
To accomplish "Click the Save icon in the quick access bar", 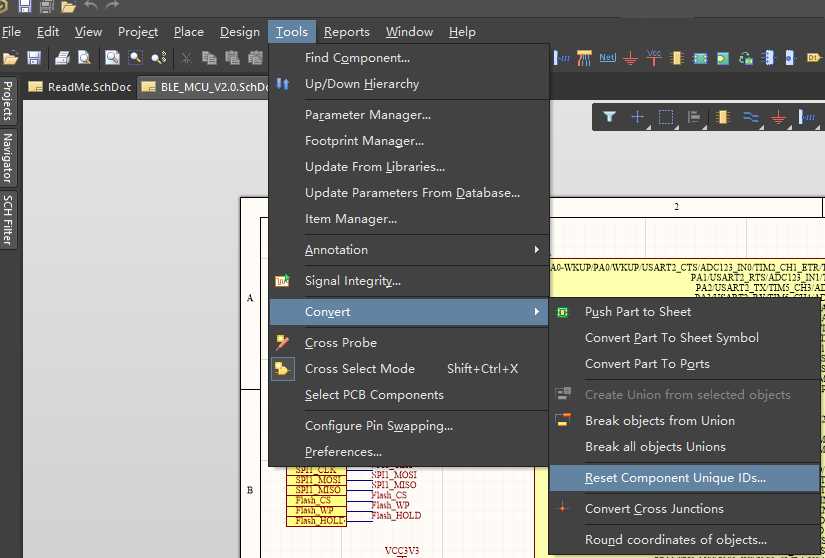I will coord(24,6).
